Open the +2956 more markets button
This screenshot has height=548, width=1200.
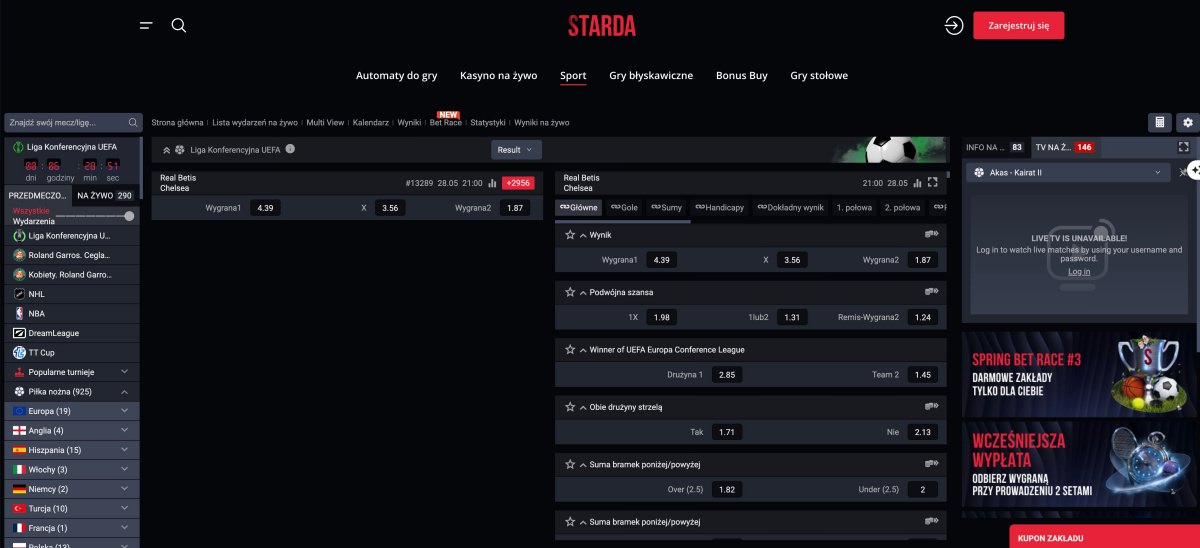pyautogui.click(x=518, y=183)
